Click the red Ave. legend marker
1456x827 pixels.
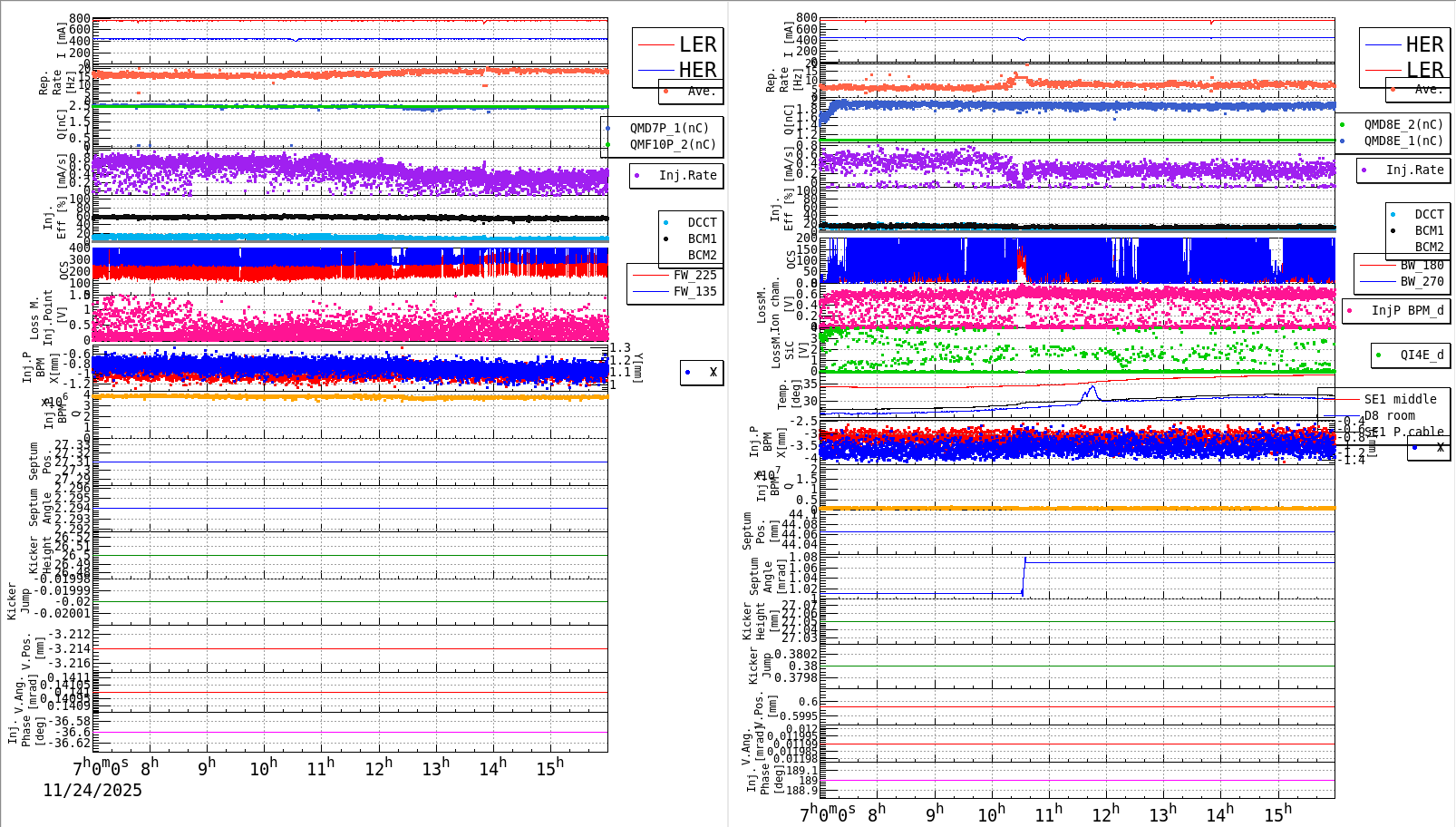coord(667,92)
